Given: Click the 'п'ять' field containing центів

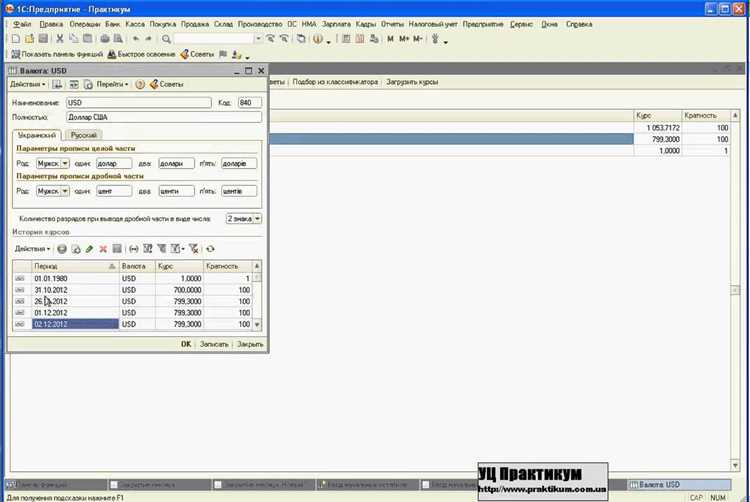Looking at the screenshot, I should click(239, 191).
